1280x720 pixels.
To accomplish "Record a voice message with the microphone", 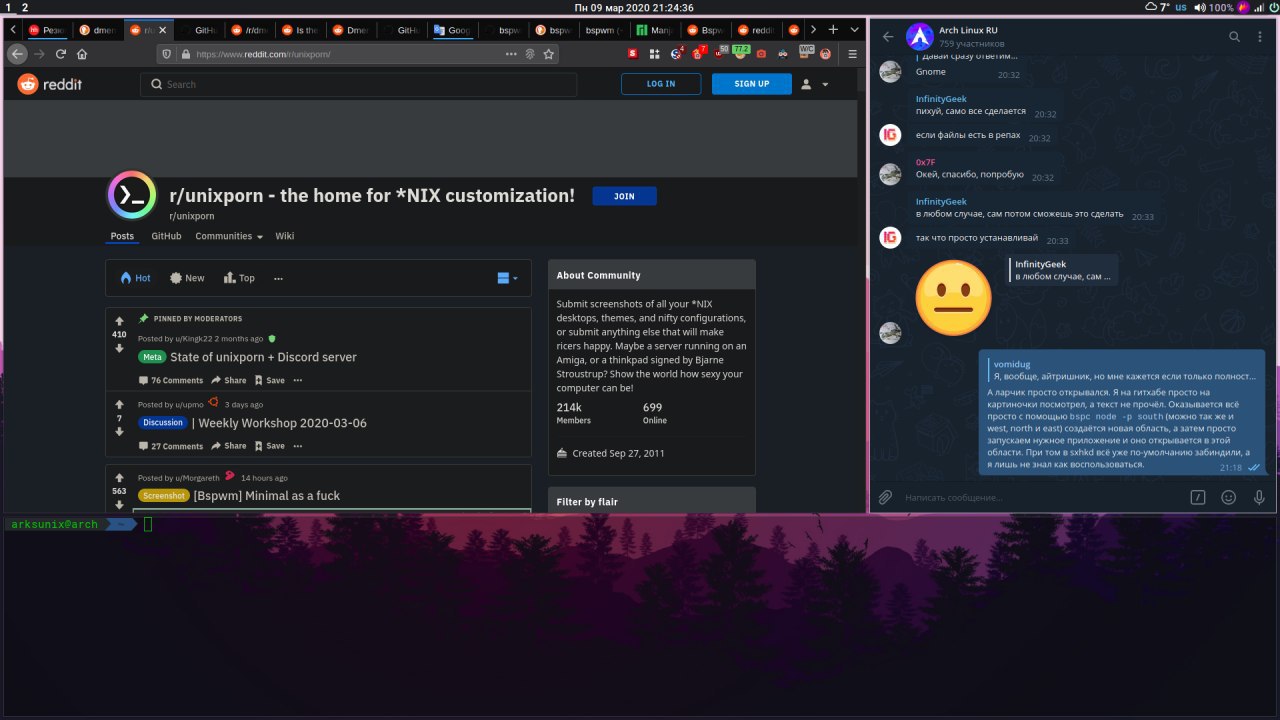I will (1259, 497).
